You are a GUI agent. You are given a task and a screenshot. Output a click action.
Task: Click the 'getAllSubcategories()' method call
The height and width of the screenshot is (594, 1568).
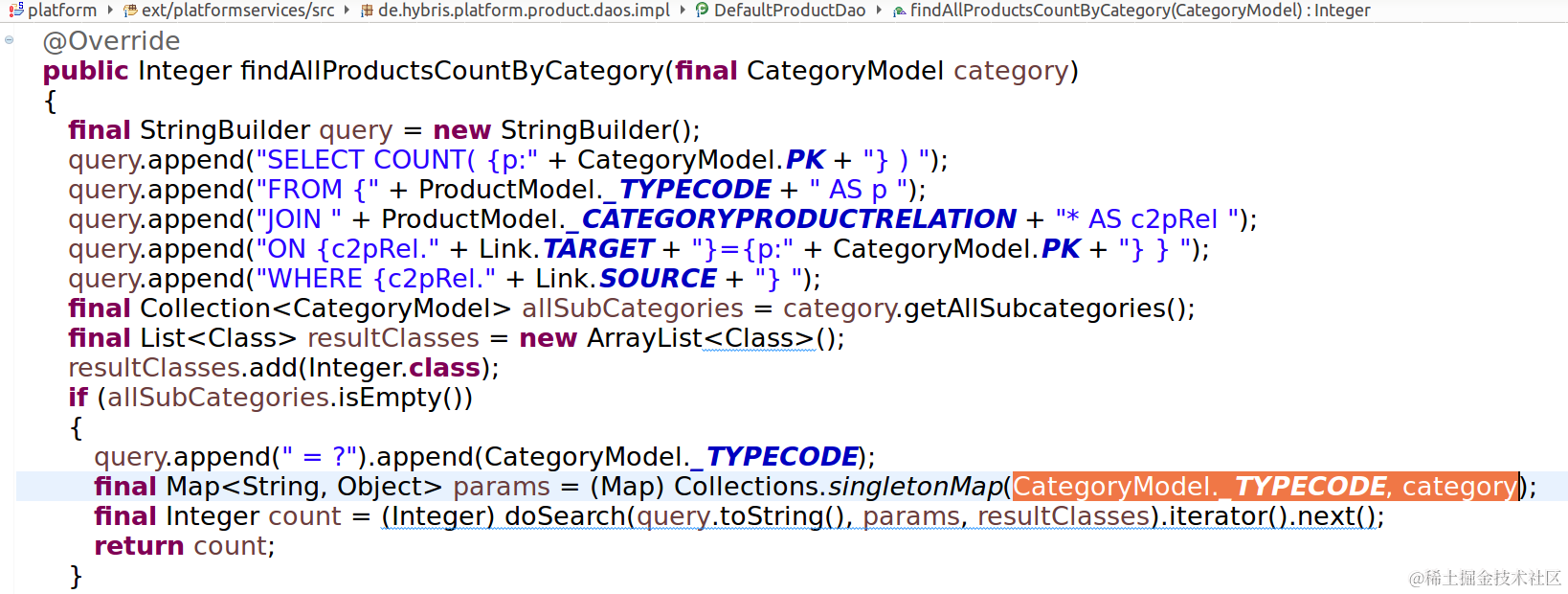1044,308
